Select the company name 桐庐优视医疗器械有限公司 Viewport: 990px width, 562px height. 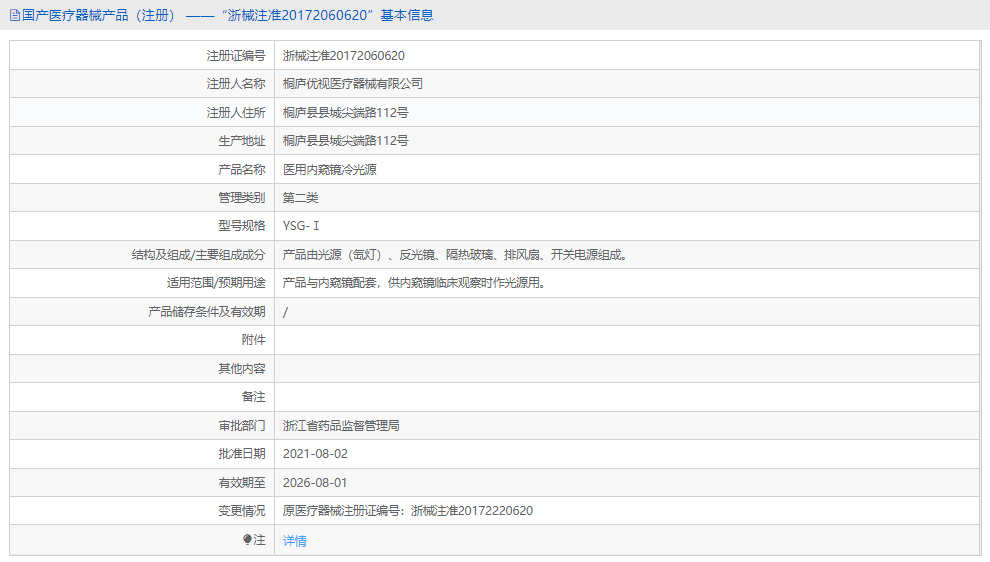(x=352, y=83)
